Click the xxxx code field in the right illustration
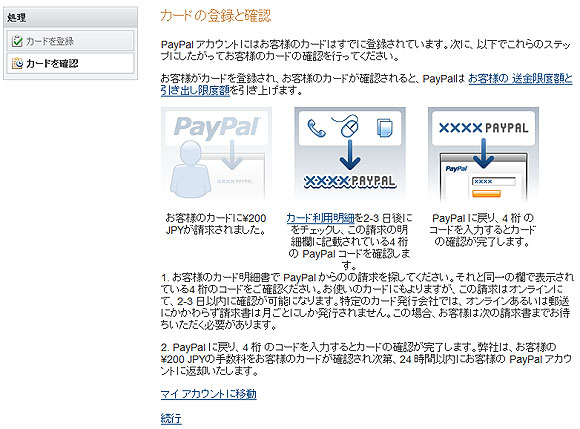Image resolution: width=580 pixels, height=429 pixels. pyautogui.click(x=494, y=182)
